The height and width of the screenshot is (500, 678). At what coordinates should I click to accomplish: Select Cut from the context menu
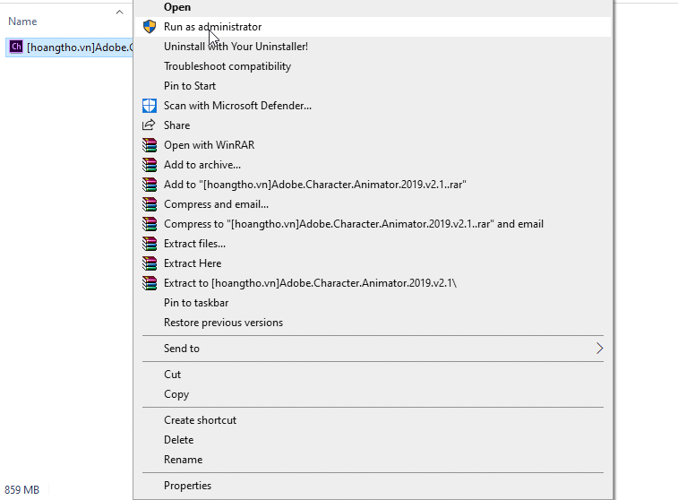pyautogui.click(x=373, y=374)
